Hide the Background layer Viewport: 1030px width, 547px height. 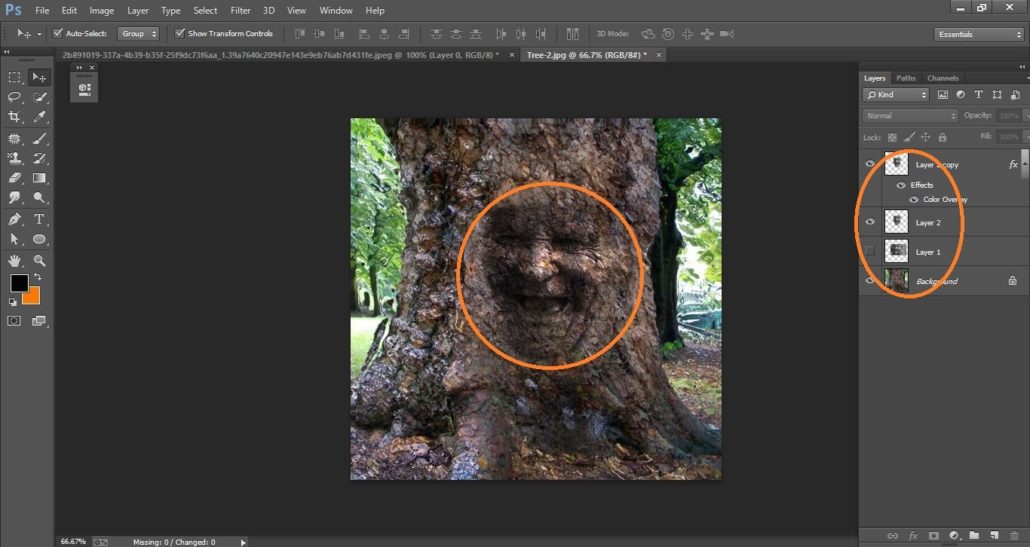(x=870, y=280)
